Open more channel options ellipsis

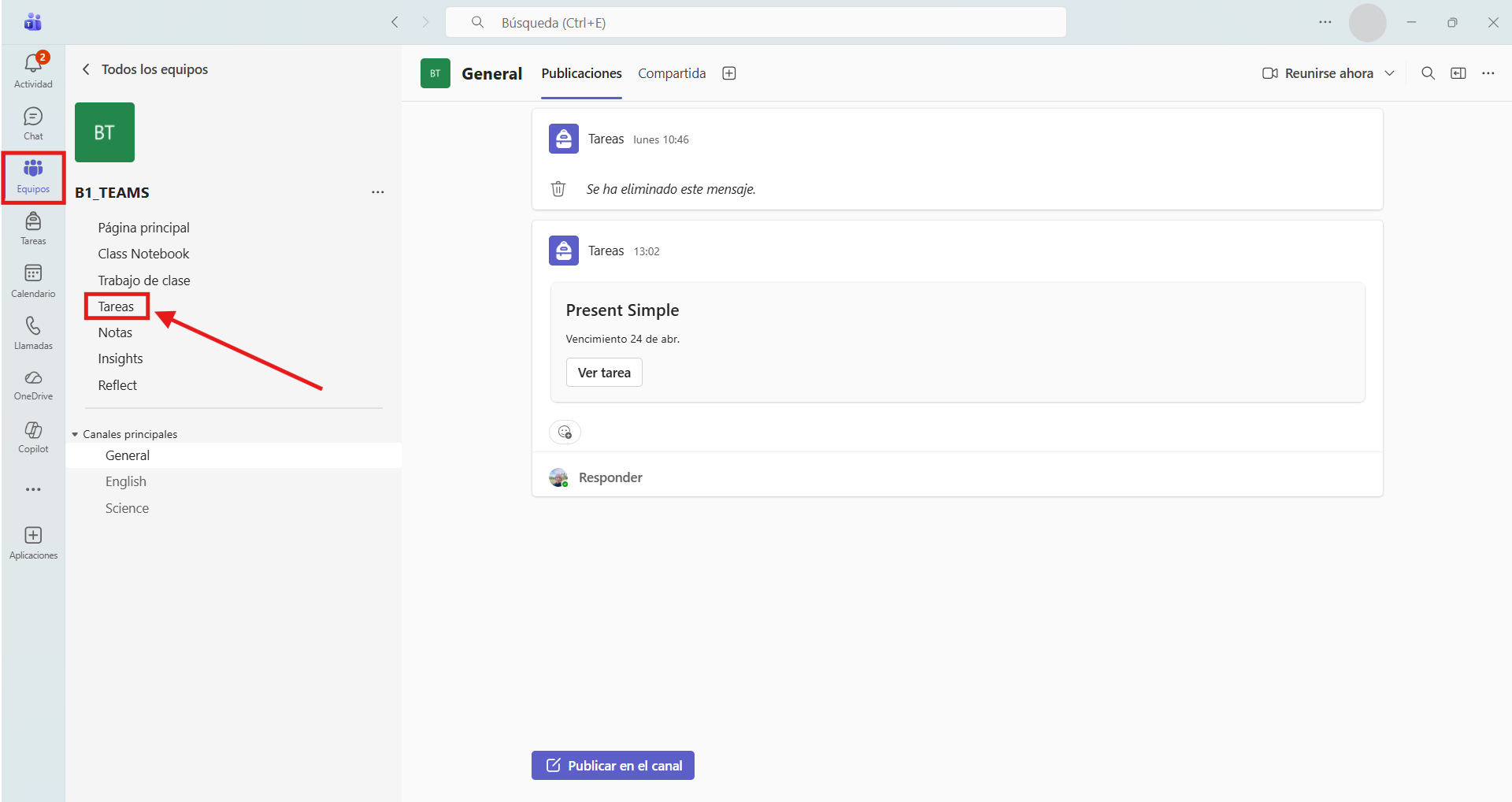1488,73
